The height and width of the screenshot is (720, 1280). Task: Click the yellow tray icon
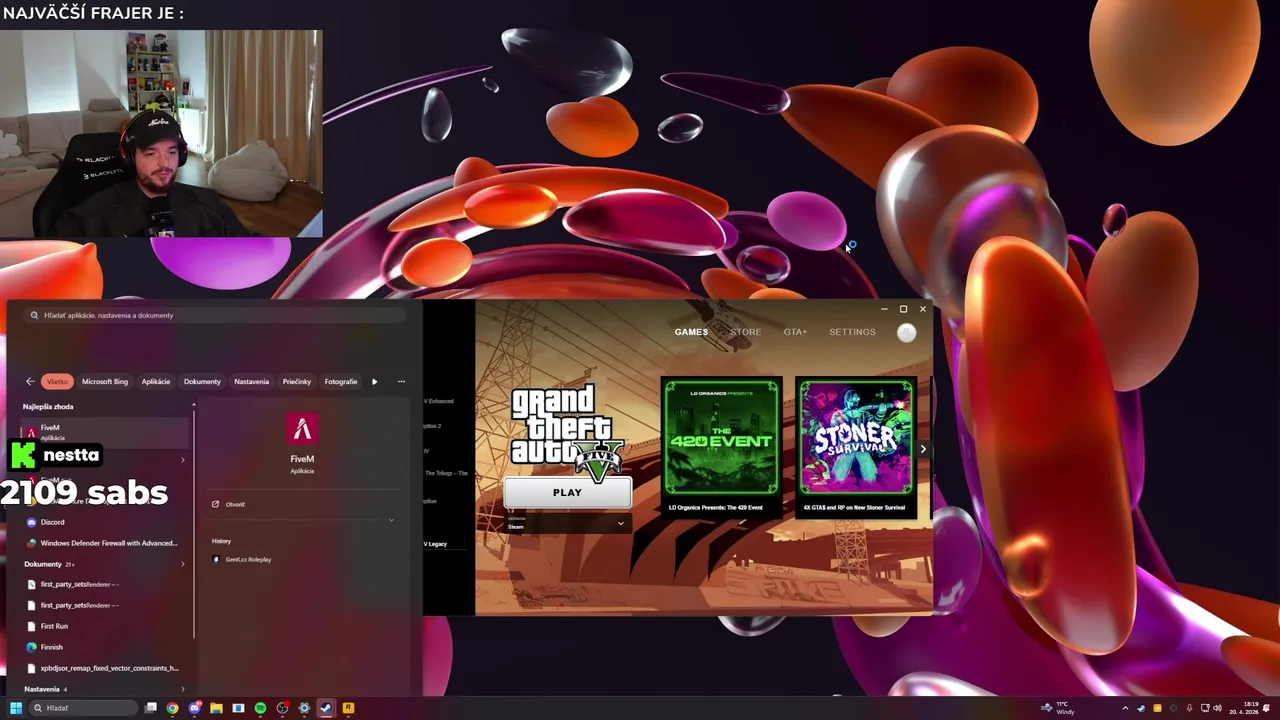point(1157,708)
